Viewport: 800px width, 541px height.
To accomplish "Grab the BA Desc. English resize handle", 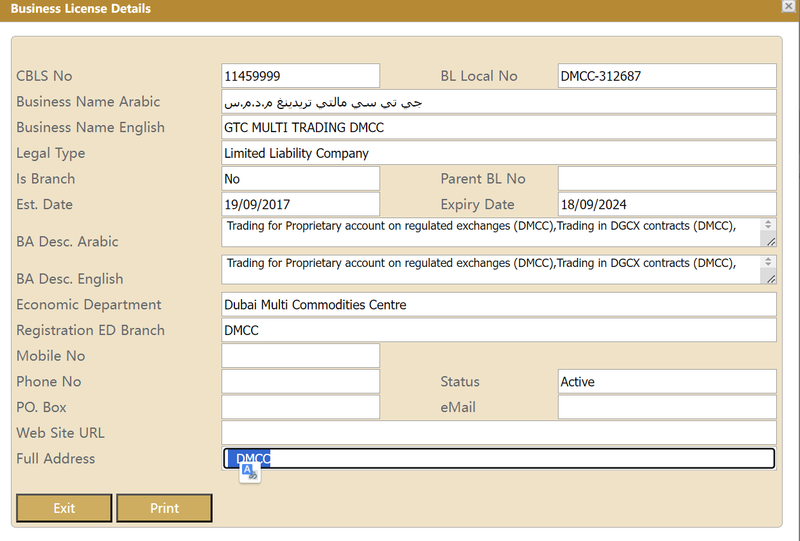I will [771, 279].
